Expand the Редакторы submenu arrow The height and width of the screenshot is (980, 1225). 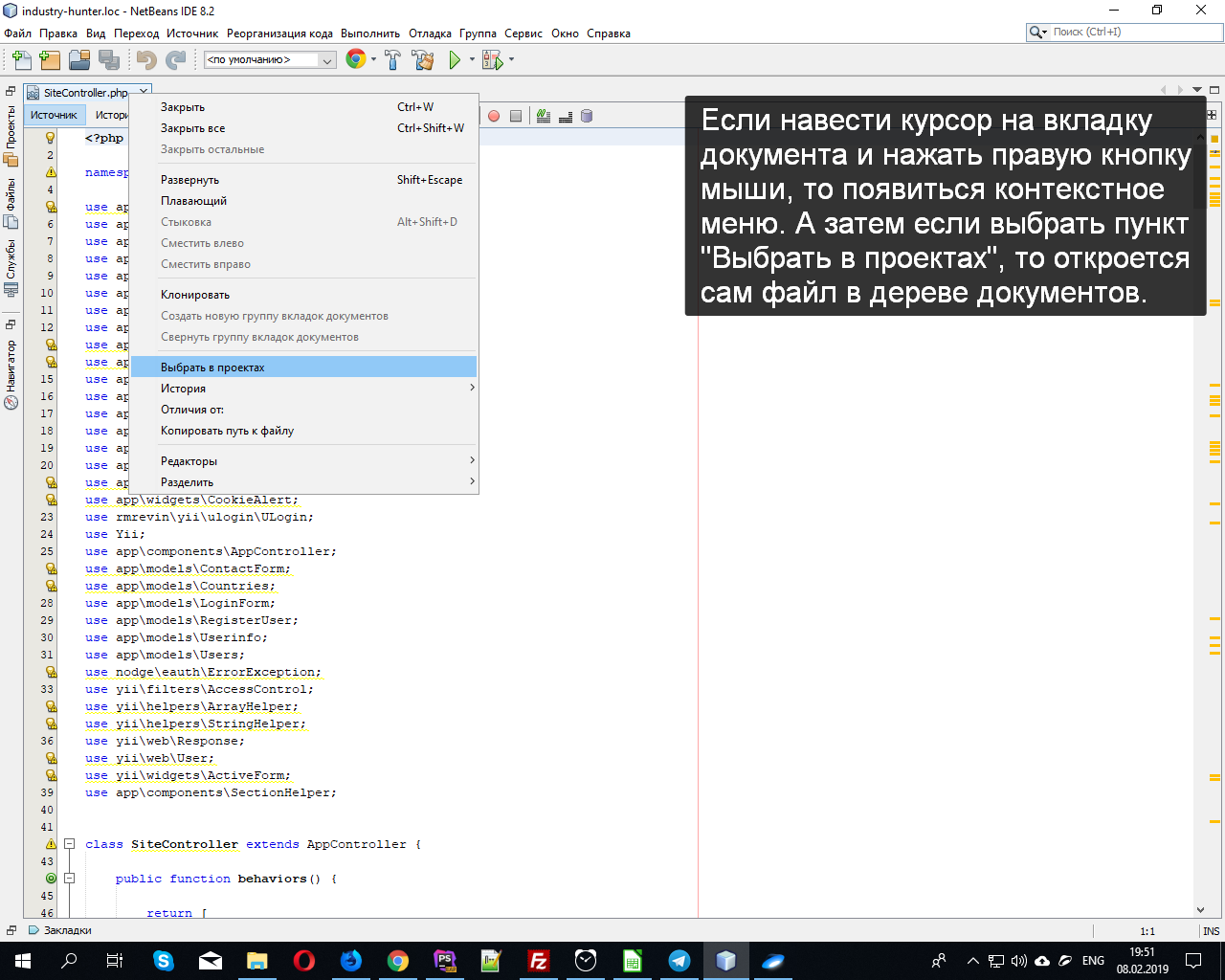(472, 460)
